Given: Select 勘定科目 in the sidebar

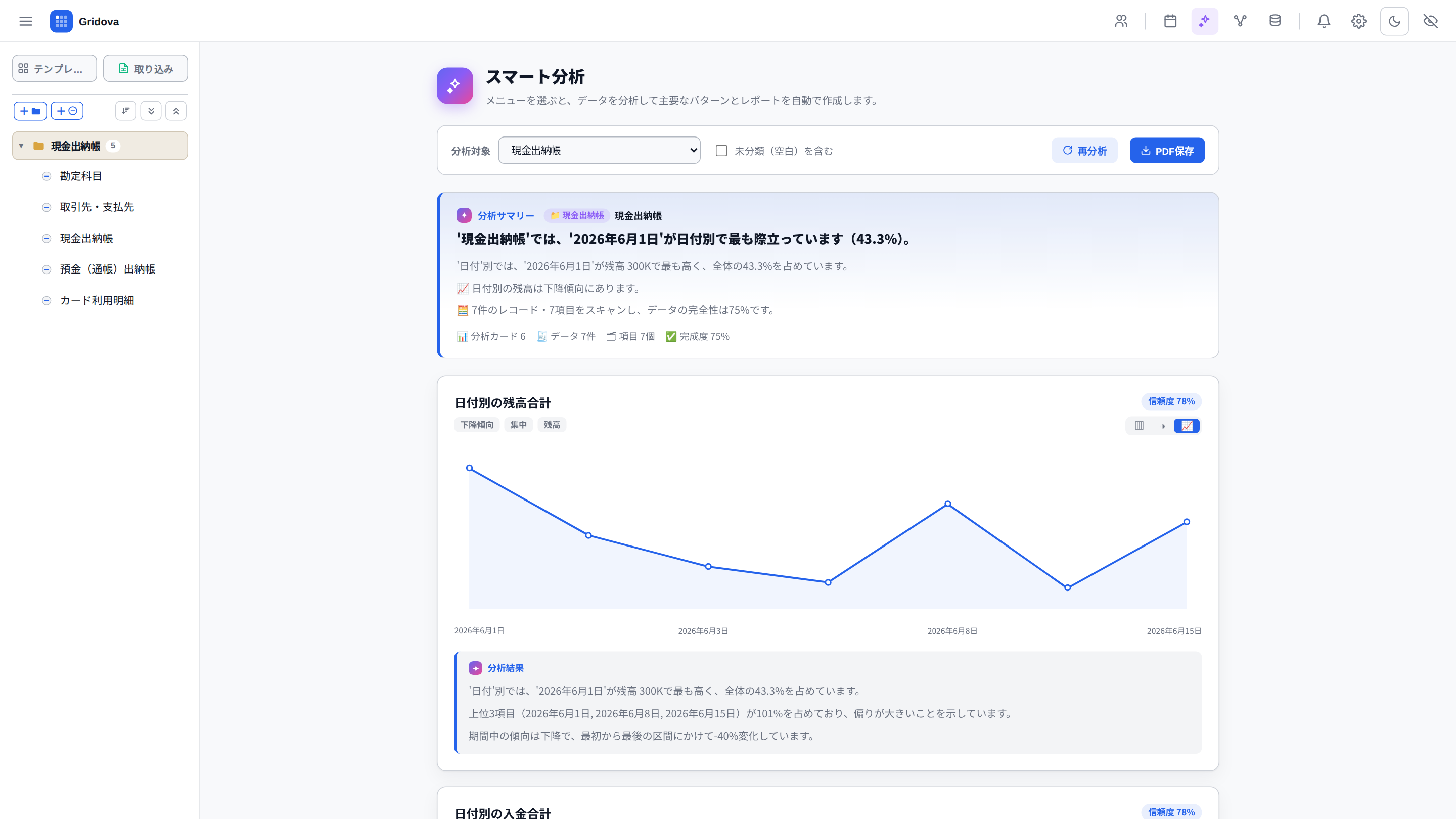Looking at the screenshot, I should coord(80,176).
